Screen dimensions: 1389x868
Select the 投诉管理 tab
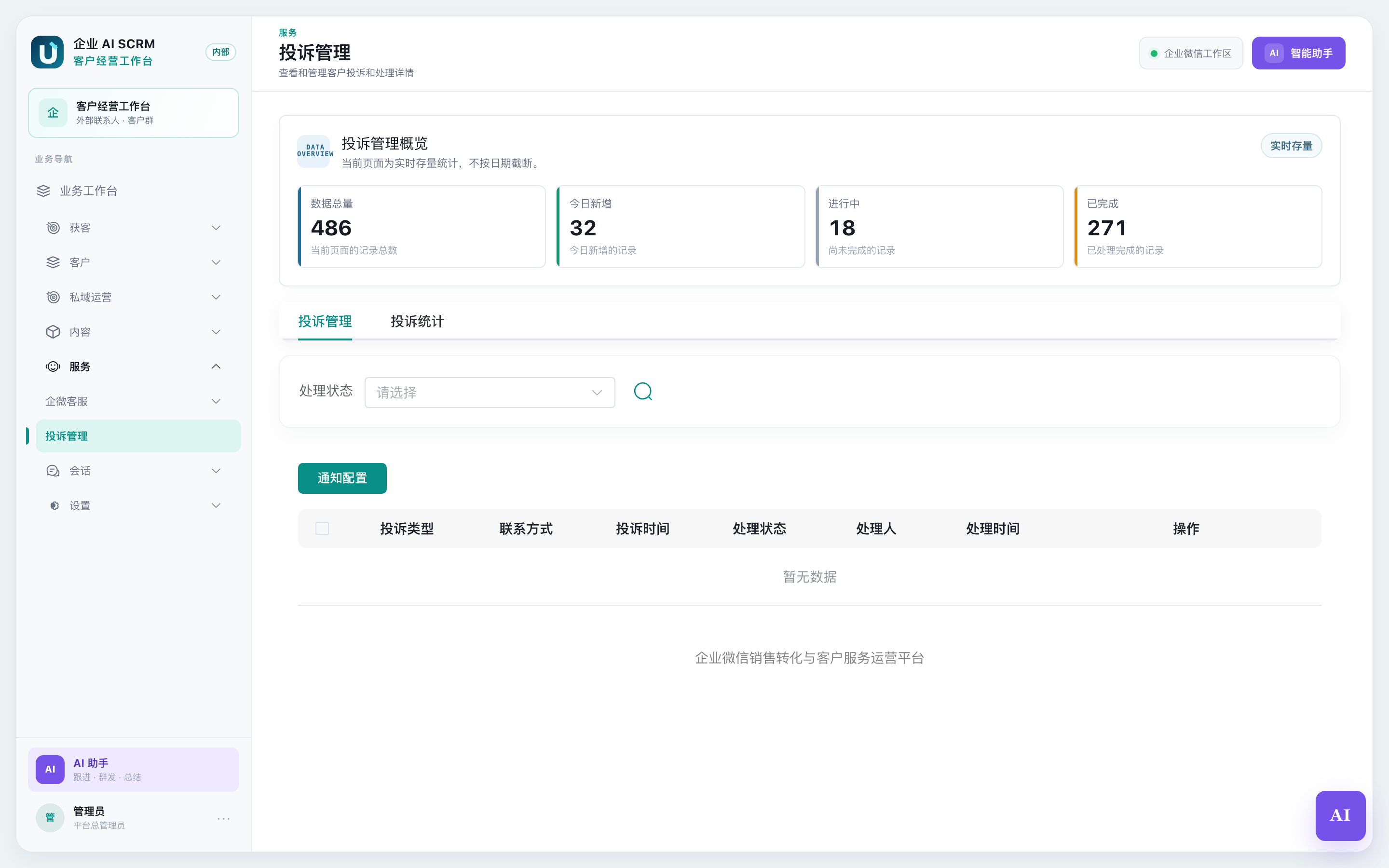coord(325,322)
